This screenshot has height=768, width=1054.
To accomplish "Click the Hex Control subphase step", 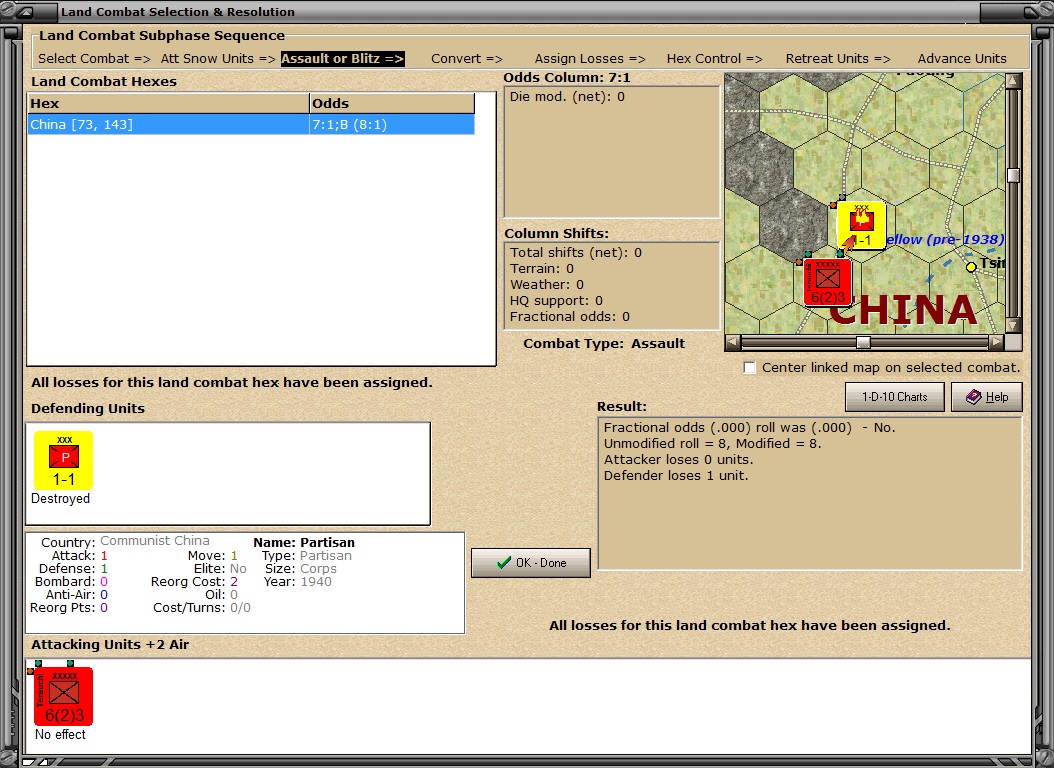I will [715, 58].
